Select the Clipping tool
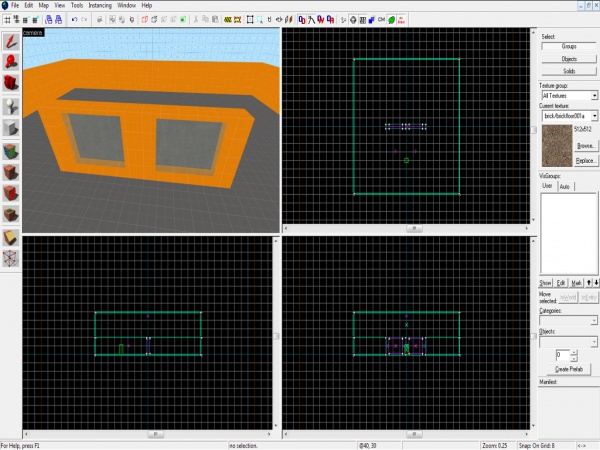 [x=12, y=237]
